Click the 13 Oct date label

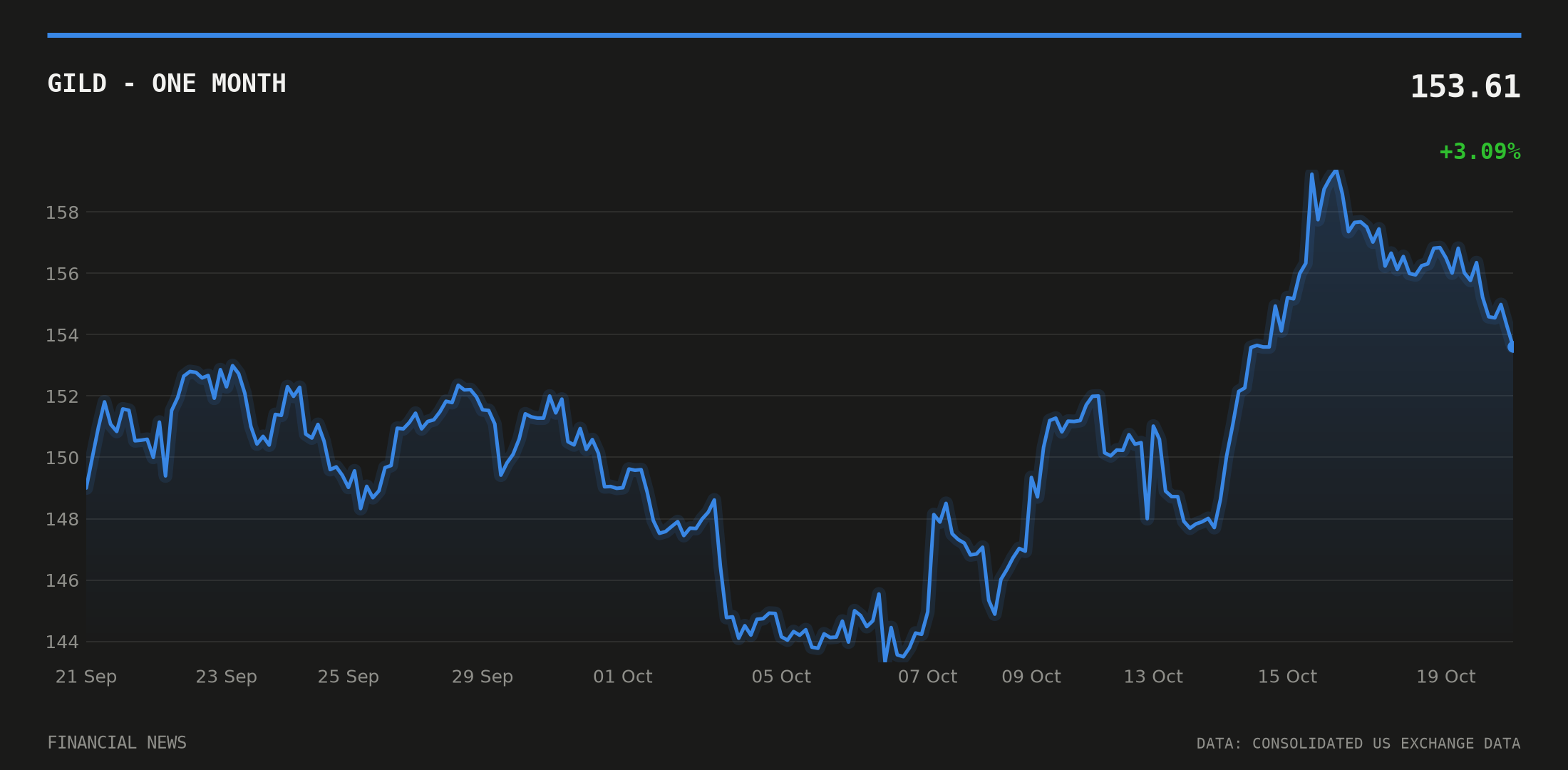[1153, 677]
